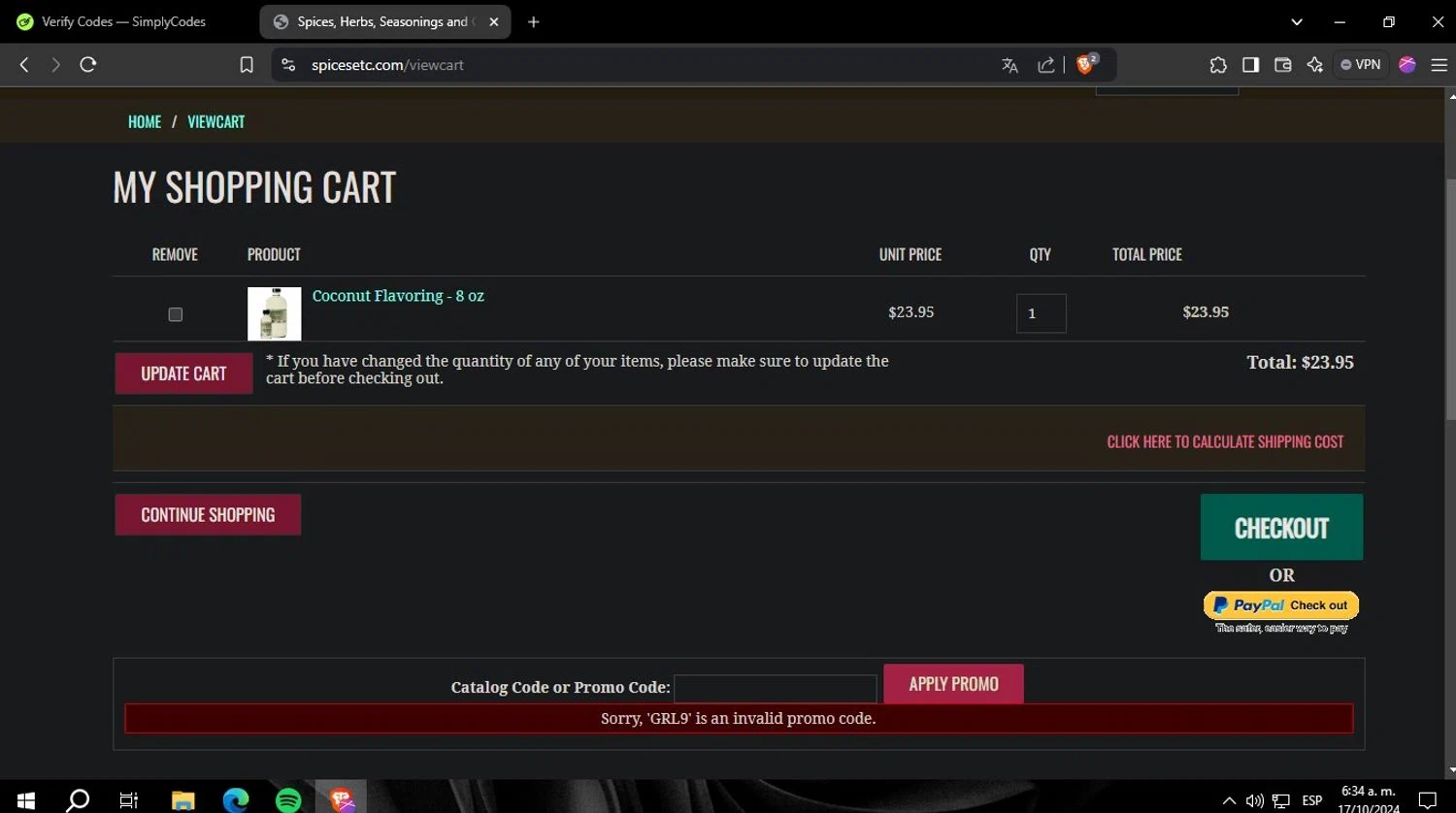
Task: Open the translate page icon
Action: tap(1009, 65)
